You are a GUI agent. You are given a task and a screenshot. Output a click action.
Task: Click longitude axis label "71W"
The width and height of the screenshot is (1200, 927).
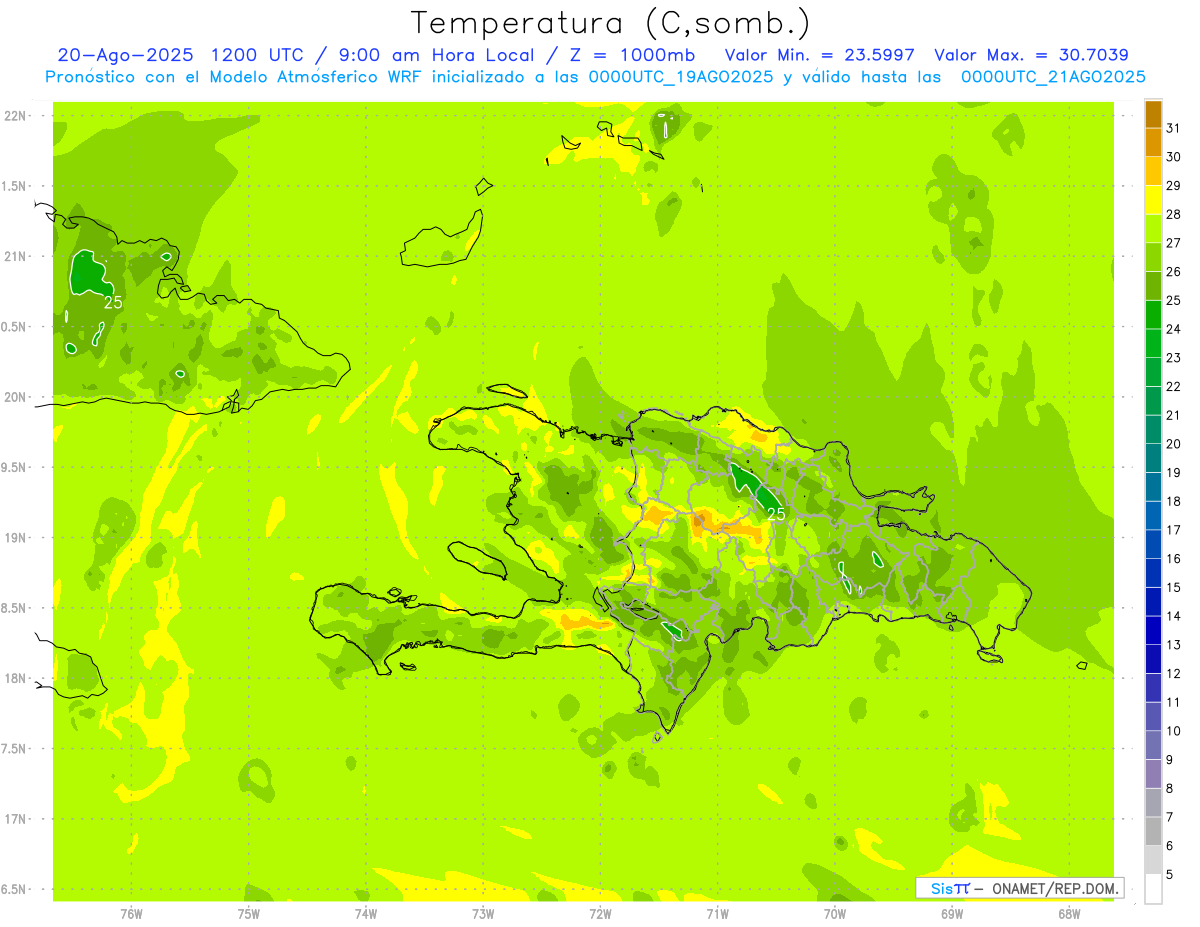point(718,913)
